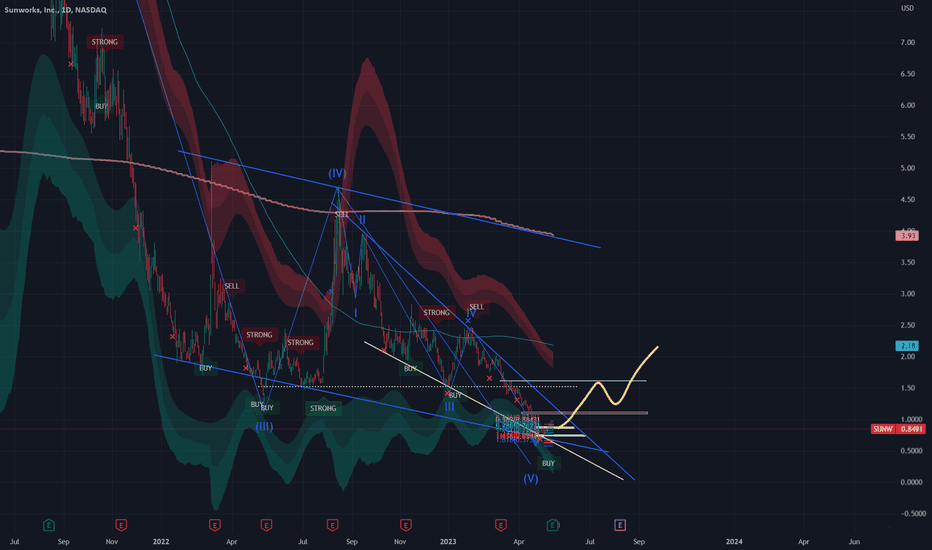Select the (IV) Elliott wave label
The width and height of the screenshot is (932, 550).
pos(338,174)
